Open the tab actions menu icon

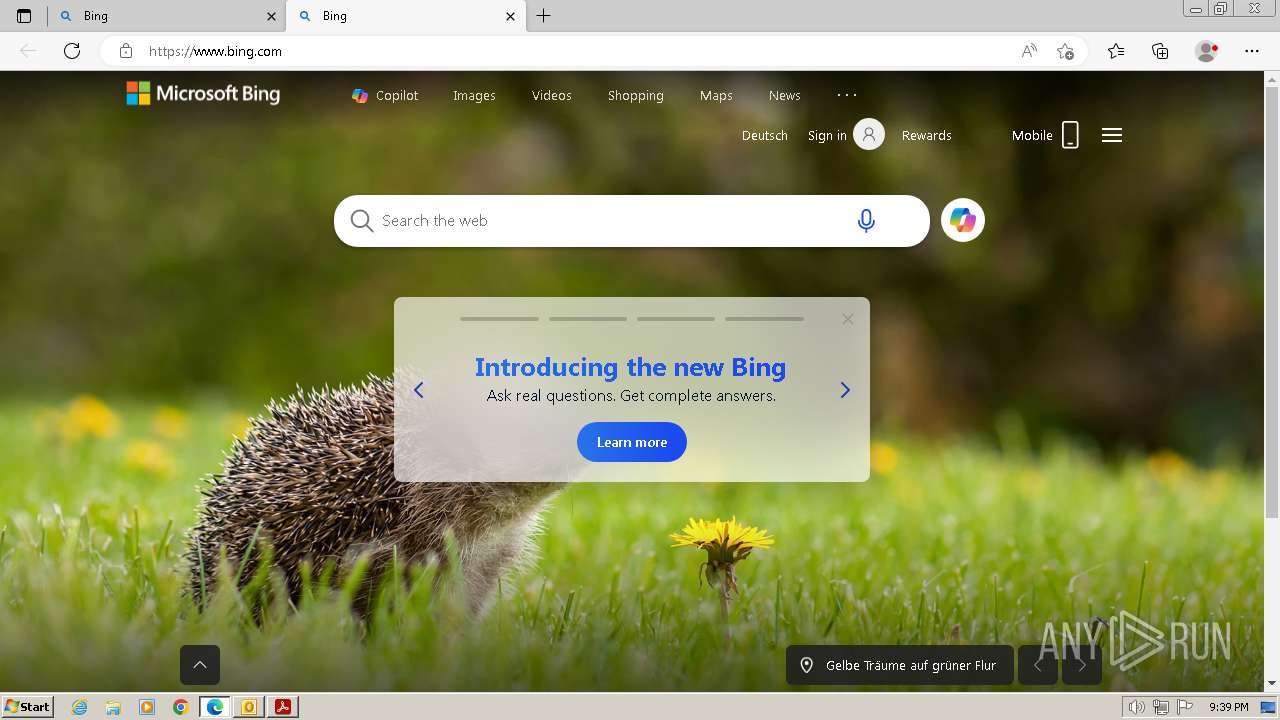point(24,16)
